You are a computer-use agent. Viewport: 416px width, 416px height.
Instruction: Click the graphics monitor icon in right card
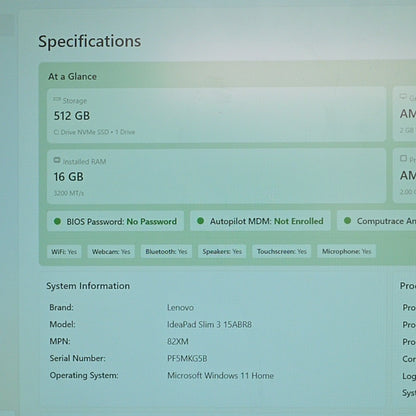click(x=403, y=97)
